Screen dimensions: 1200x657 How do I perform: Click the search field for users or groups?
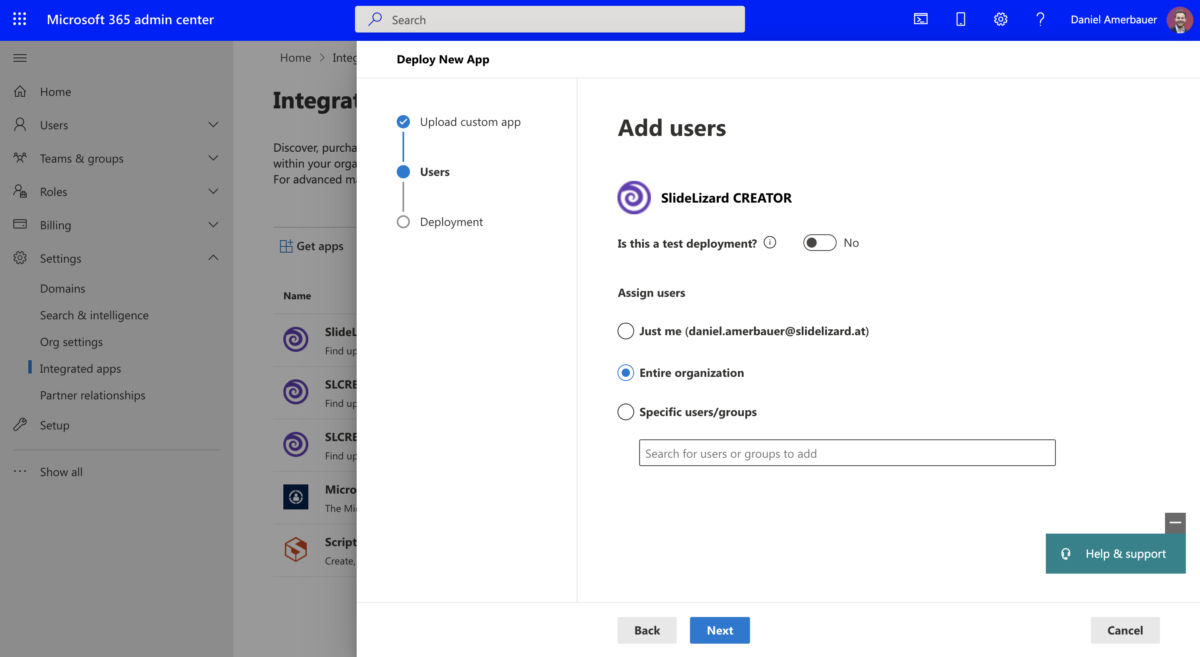point(846,452)
